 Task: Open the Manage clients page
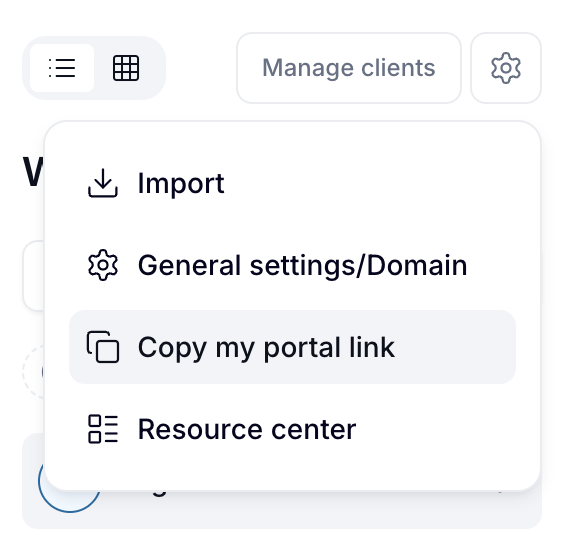pyautogui.click(x=349, y=68)
